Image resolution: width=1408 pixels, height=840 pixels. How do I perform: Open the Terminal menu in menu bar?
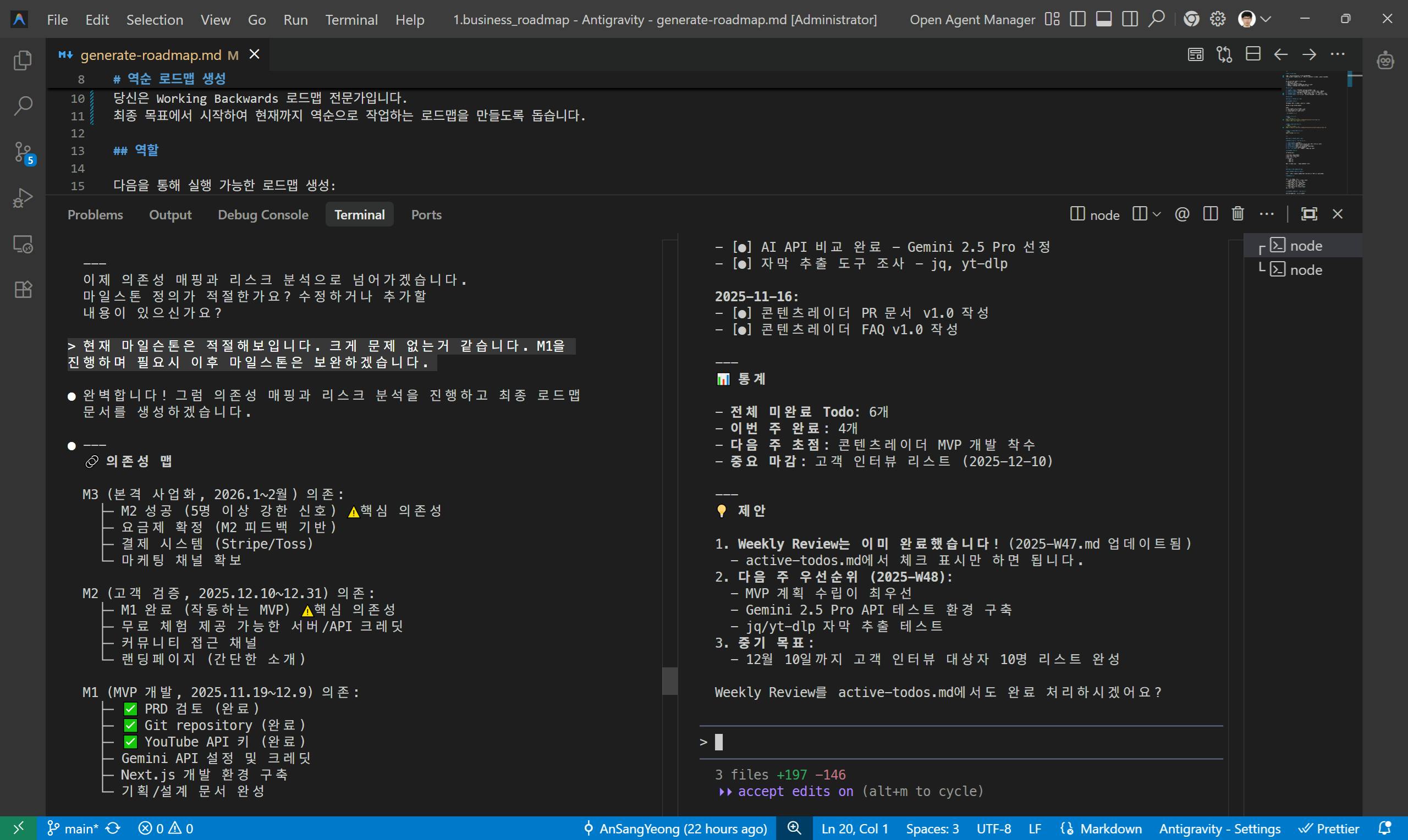click(351, 20)
